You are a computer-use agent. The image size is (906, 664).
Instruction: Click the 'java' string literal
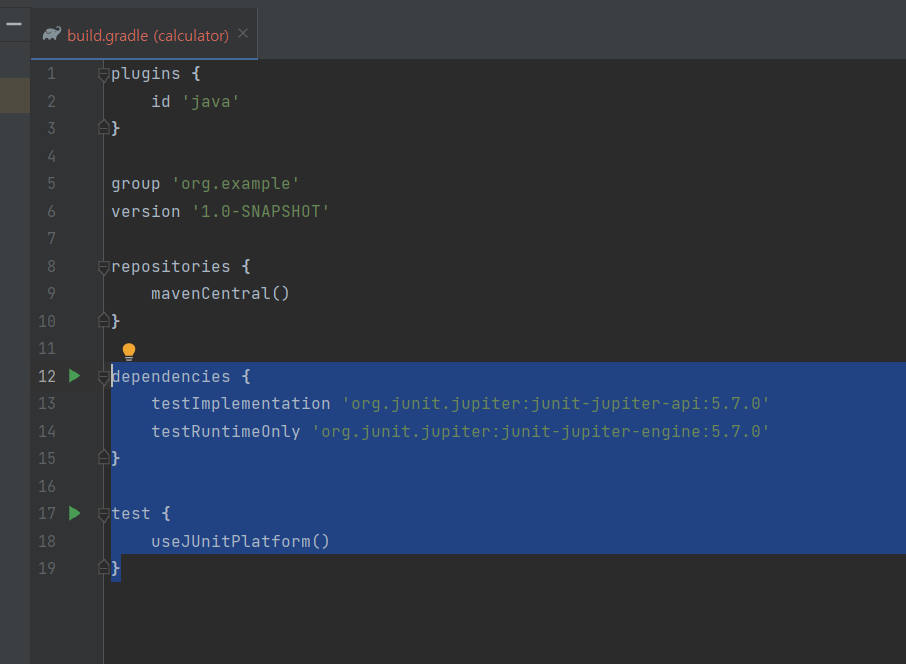[210, 102]
